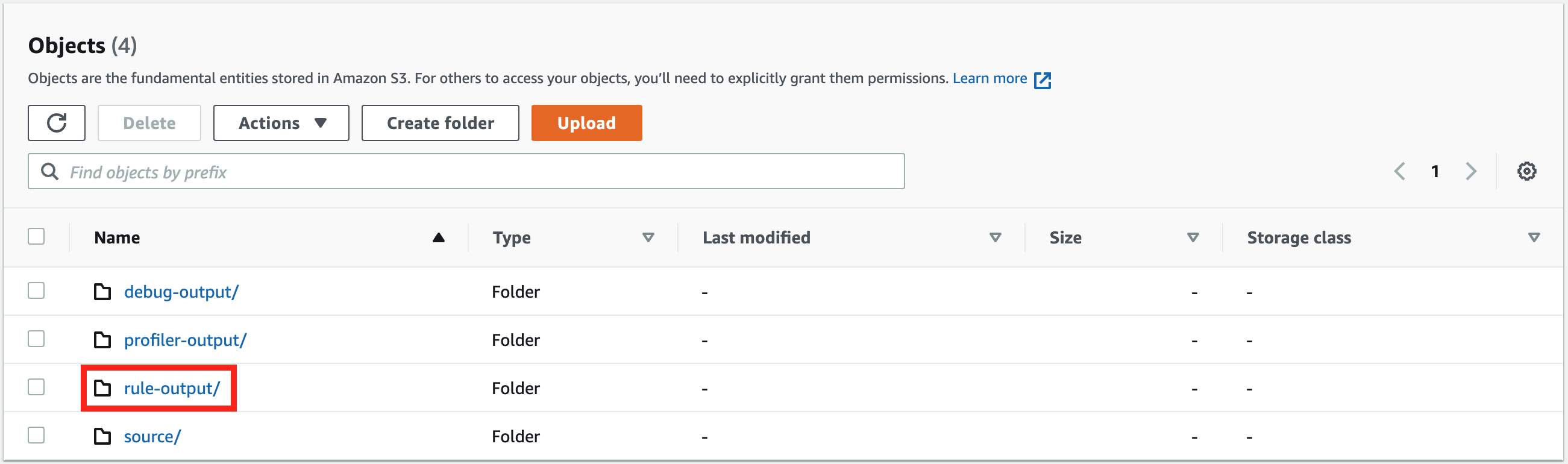
Task: Go to the previous page arrow
Action: click(x=1399, y=171)
